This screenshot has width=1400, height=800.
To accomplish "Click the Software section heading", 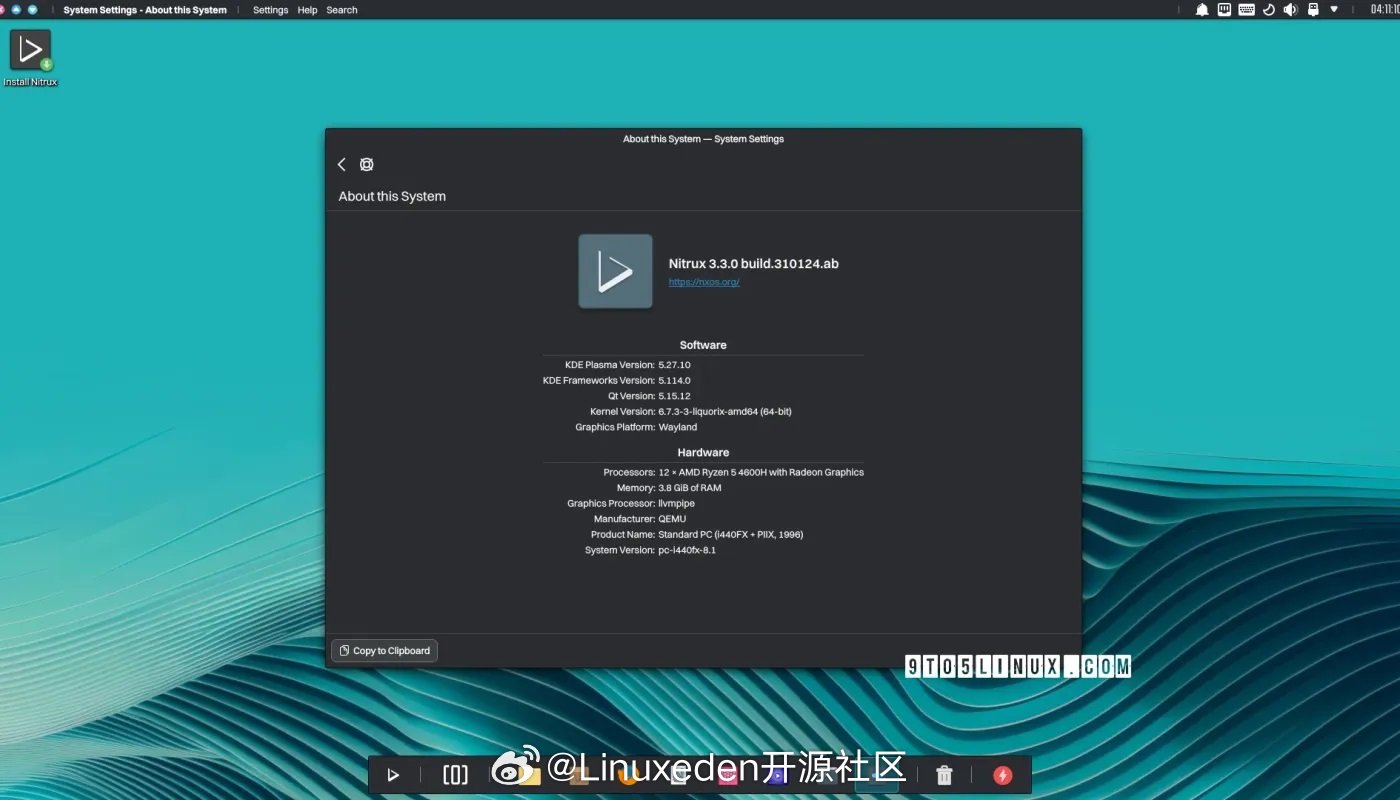I will click(703, 345).
